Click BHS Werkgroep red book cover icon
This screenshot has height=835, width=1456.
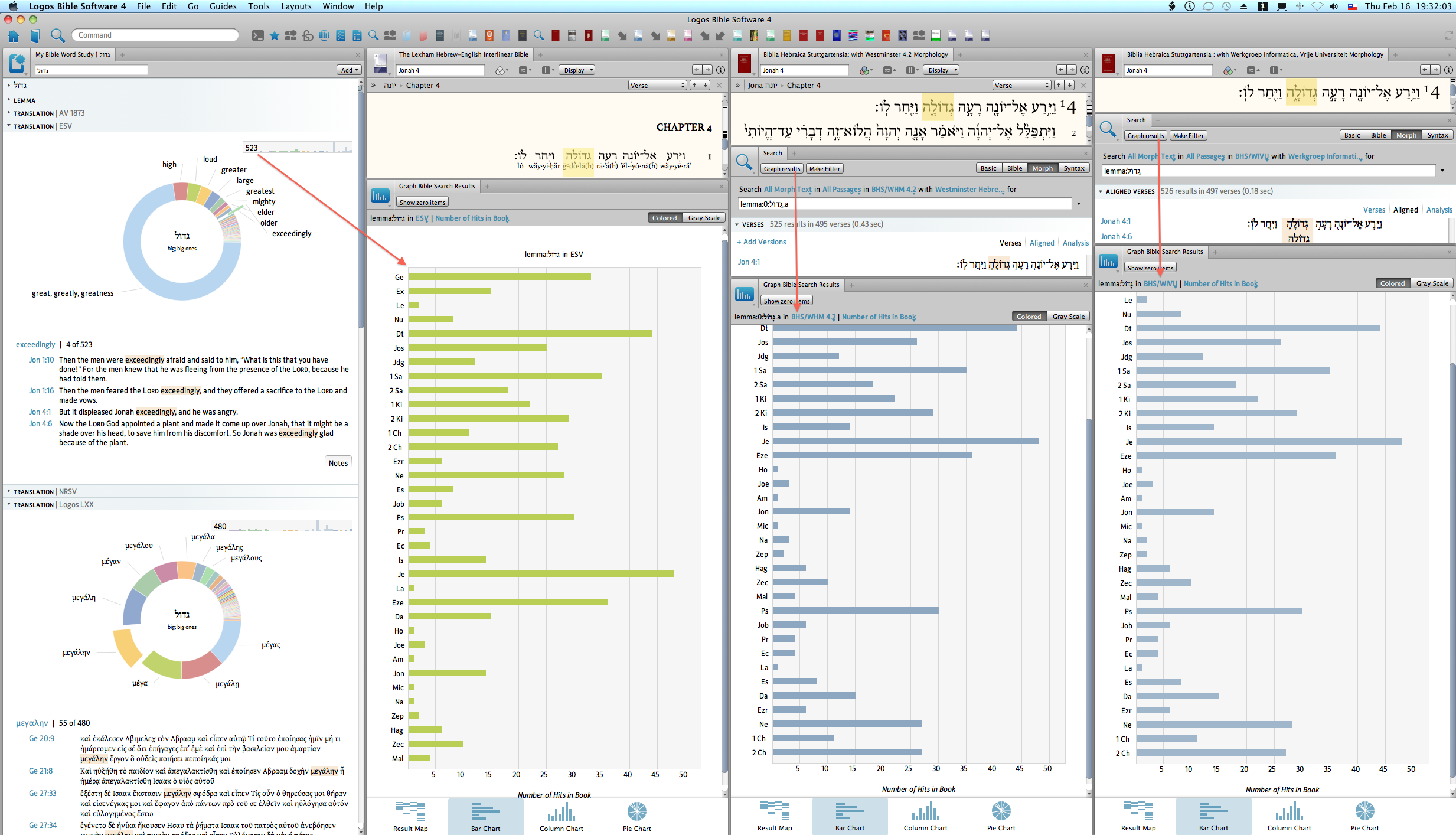pos(1108,63)
